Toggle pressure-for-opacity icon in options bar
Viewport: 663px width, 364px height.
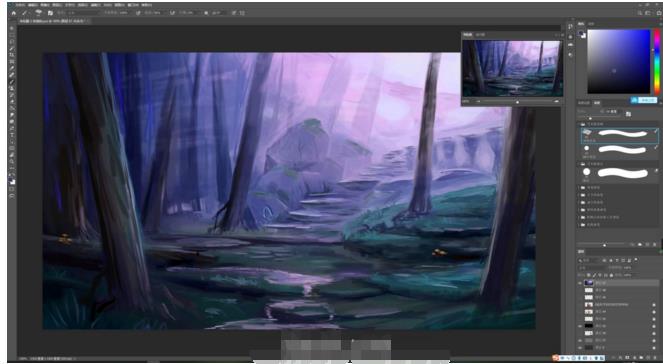click(138, 13)
